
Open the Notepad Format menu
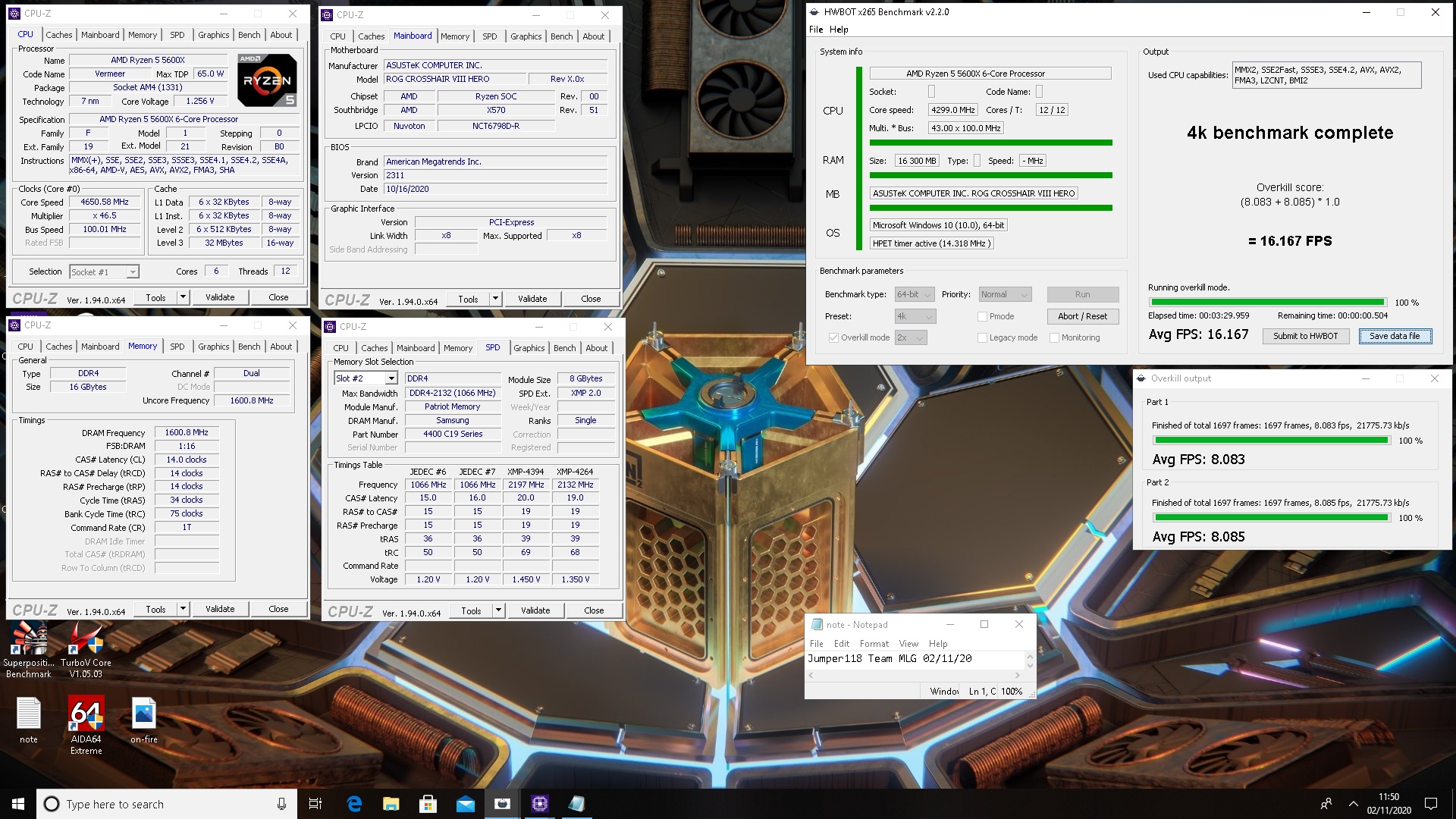pos(874,643)
